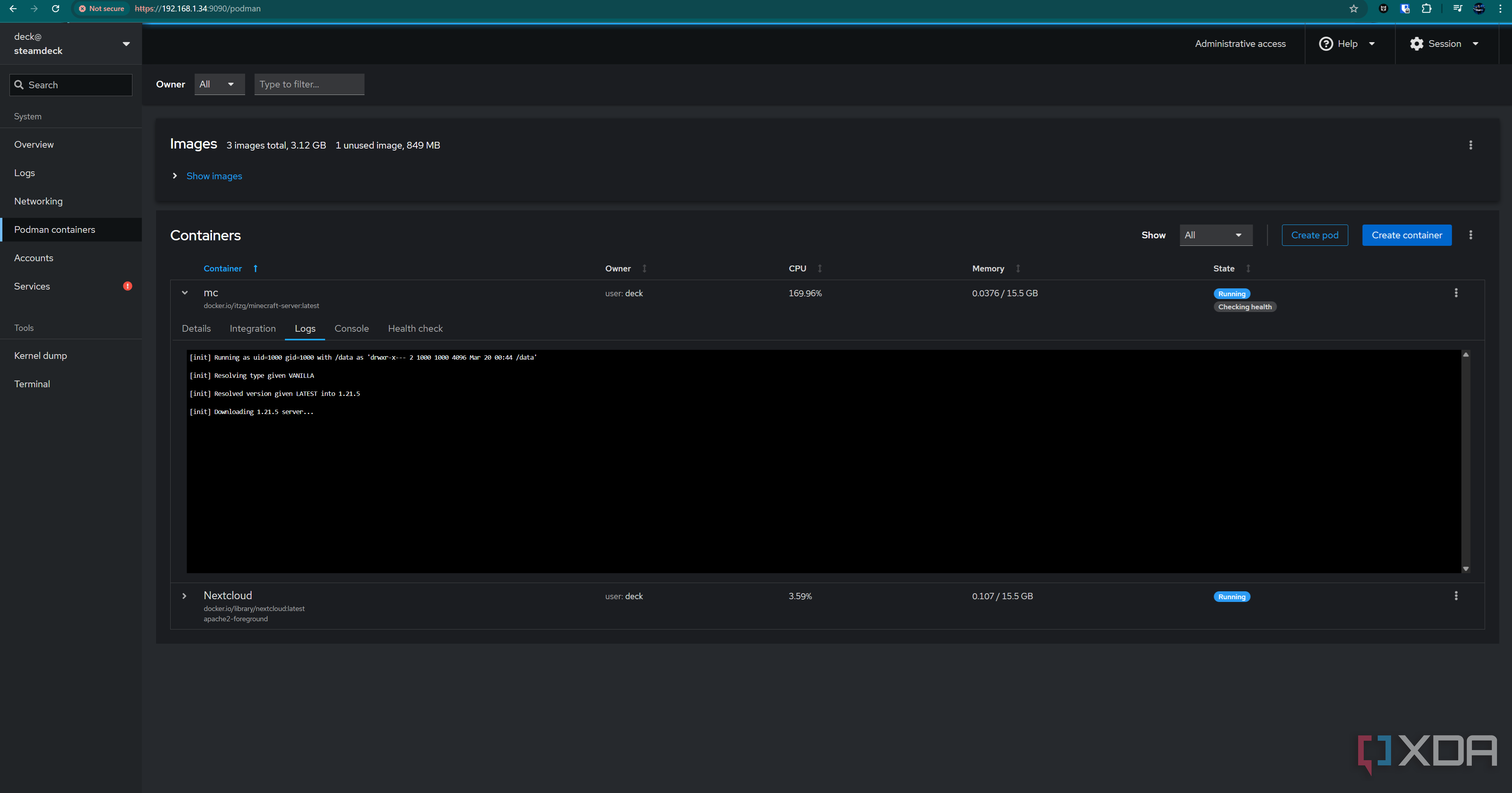Click the mc Running state badge
The height and width of the screenshot is (793, 1512).
pyautogui.click(x=1231, y=293)
